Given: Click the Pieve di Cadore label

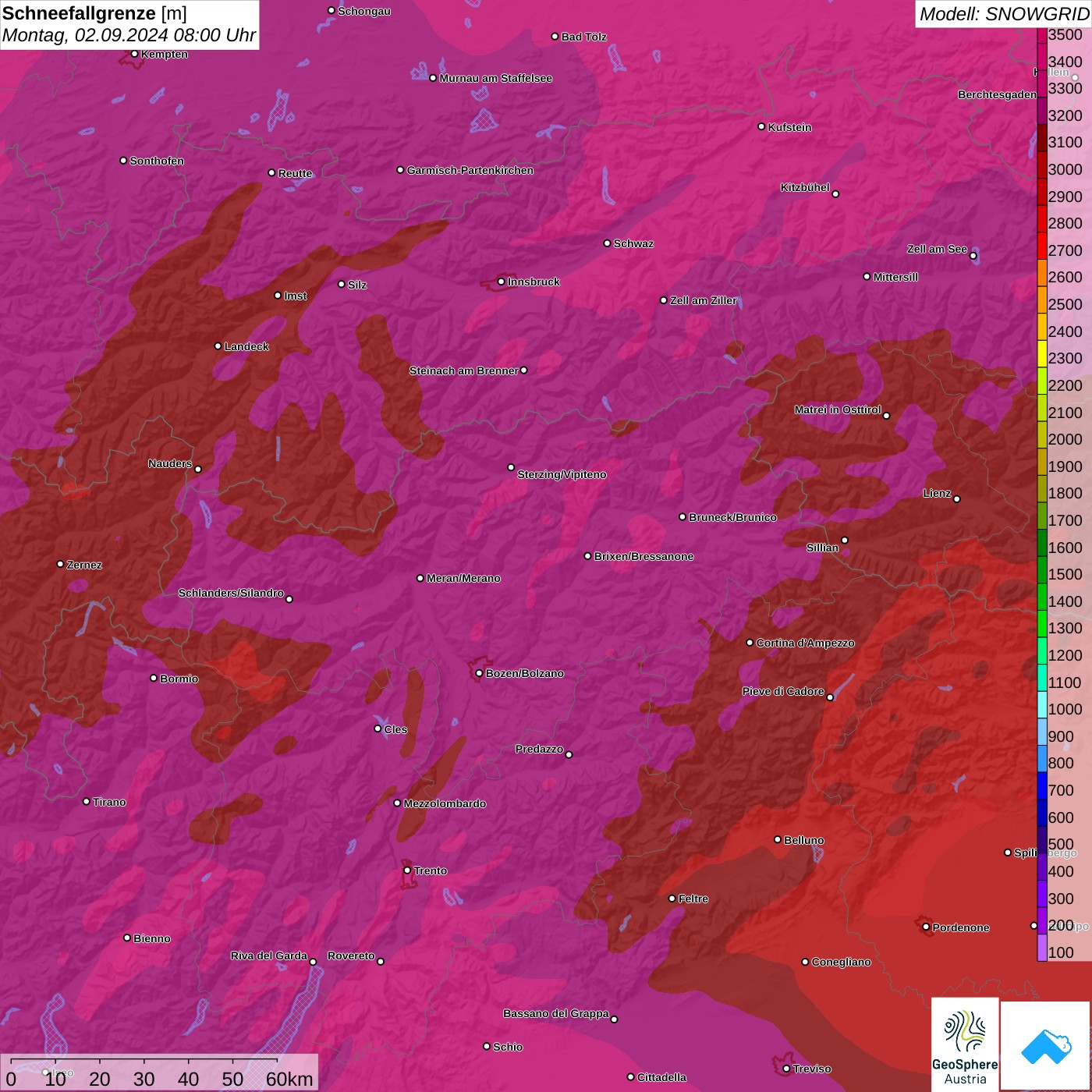Looking at the screenshot, I should 783,691.
